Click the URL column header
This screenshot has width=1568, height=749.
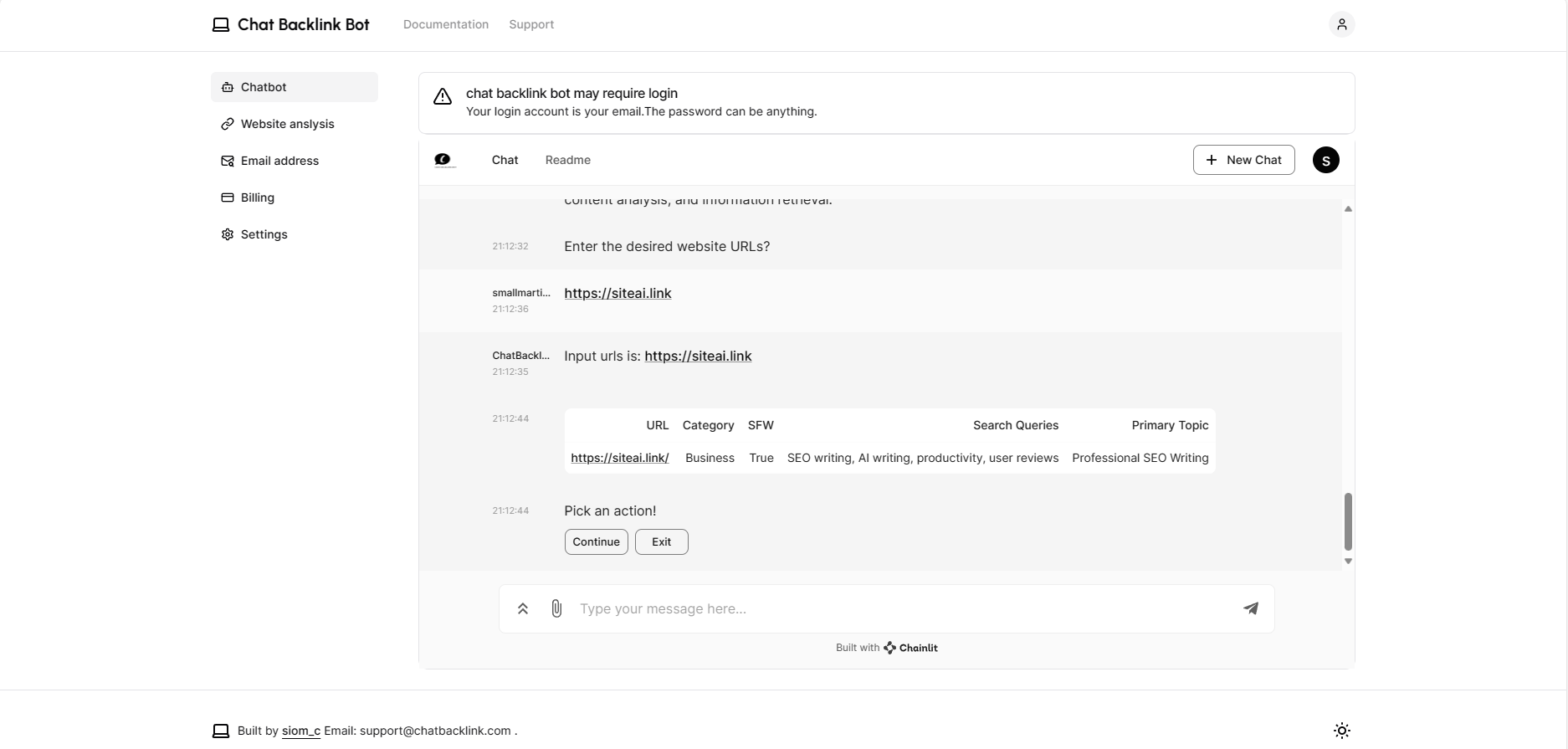coord(658,425)
